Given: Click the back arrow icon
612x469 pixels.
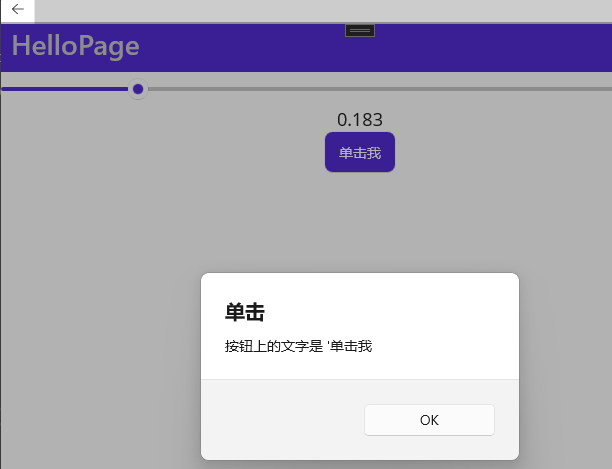Looking at the screenshot, I should click(18, 9).
